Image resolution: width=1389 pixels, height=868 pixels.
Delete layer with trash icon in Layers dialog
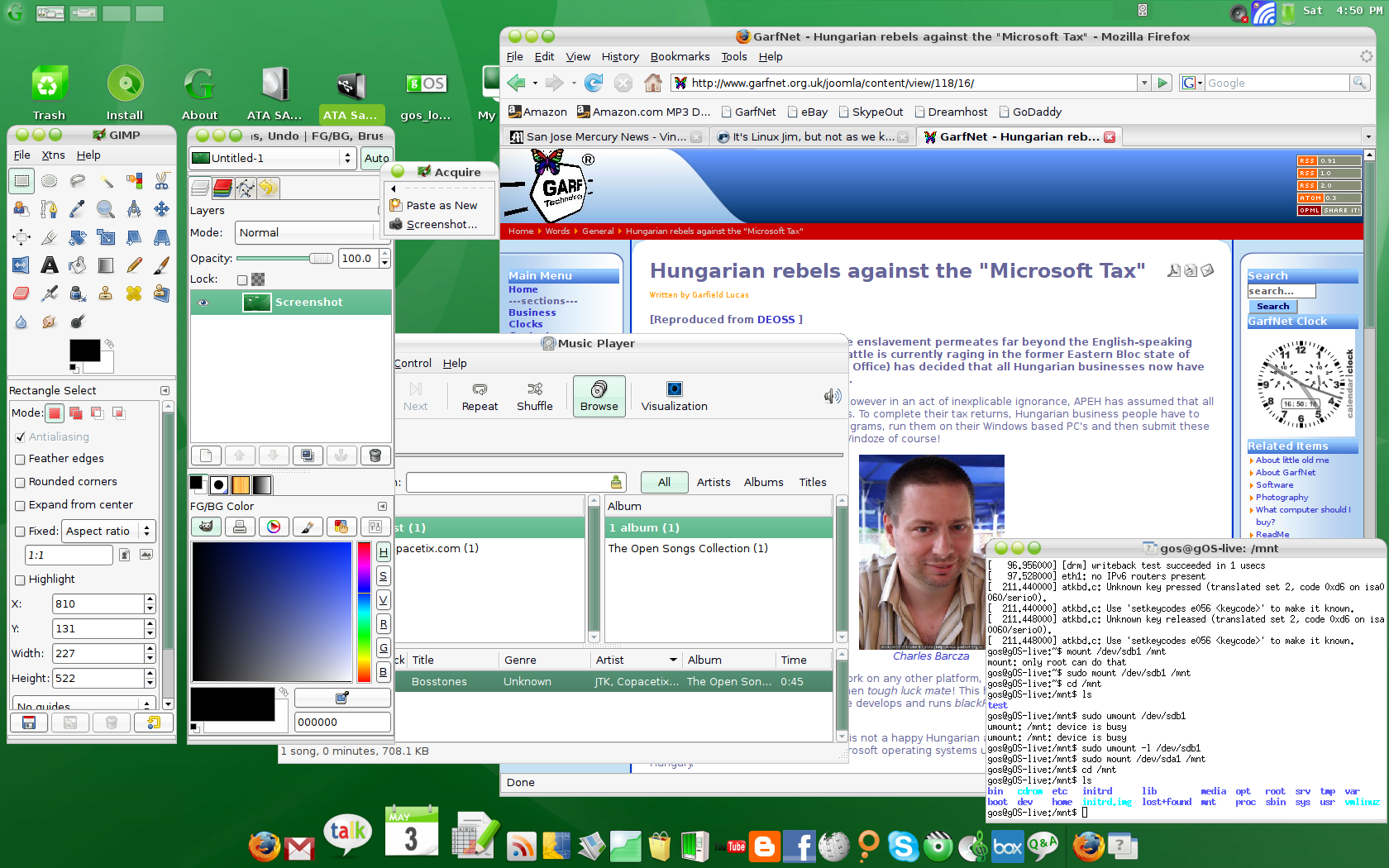point(375,455)
